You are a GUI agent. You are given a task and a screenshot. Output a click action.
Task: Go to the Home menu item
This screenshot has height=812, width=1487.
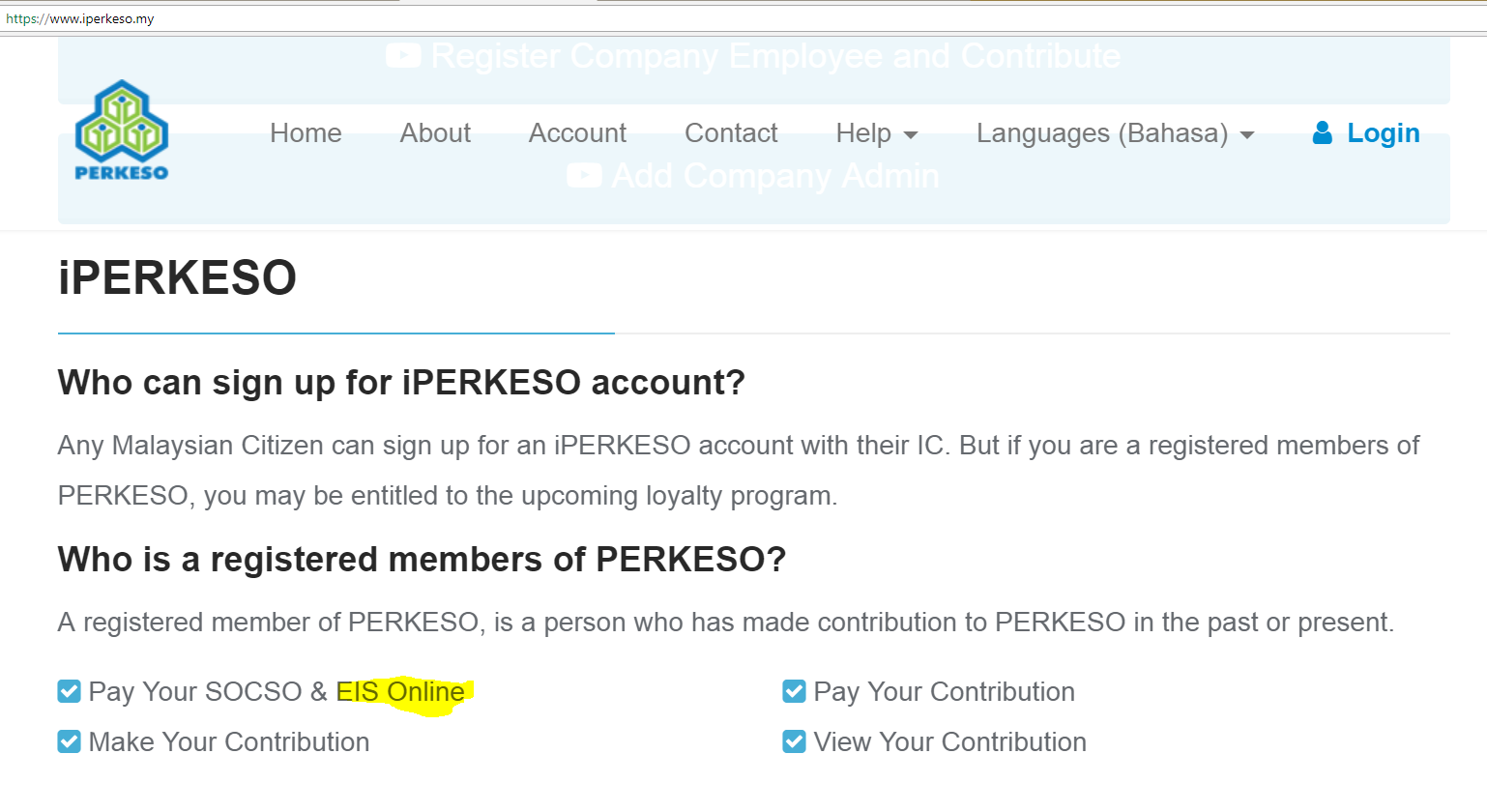point(306,133)
